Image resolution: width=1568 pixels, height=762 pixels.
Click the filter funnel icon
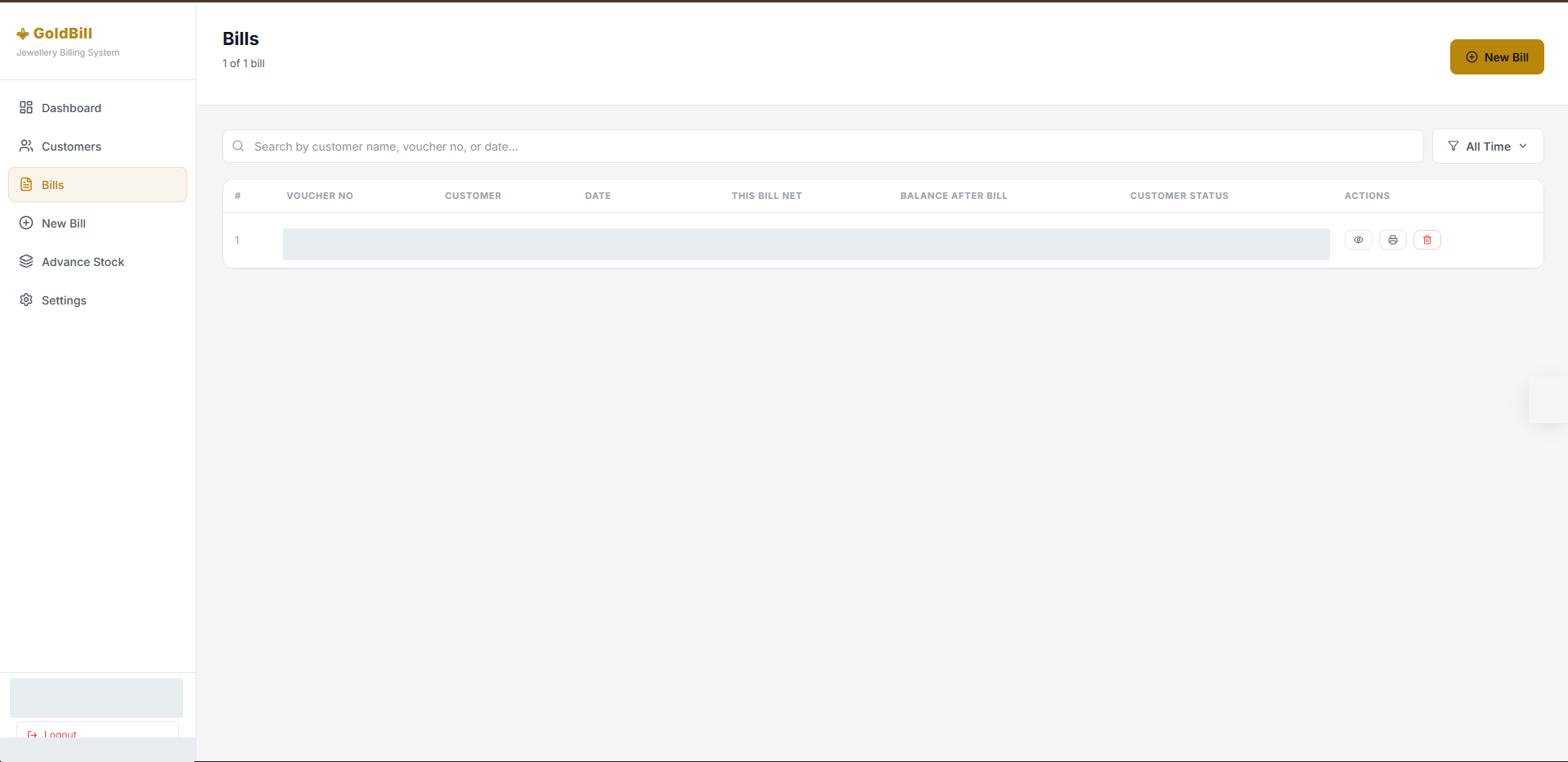pos(1453,147)
